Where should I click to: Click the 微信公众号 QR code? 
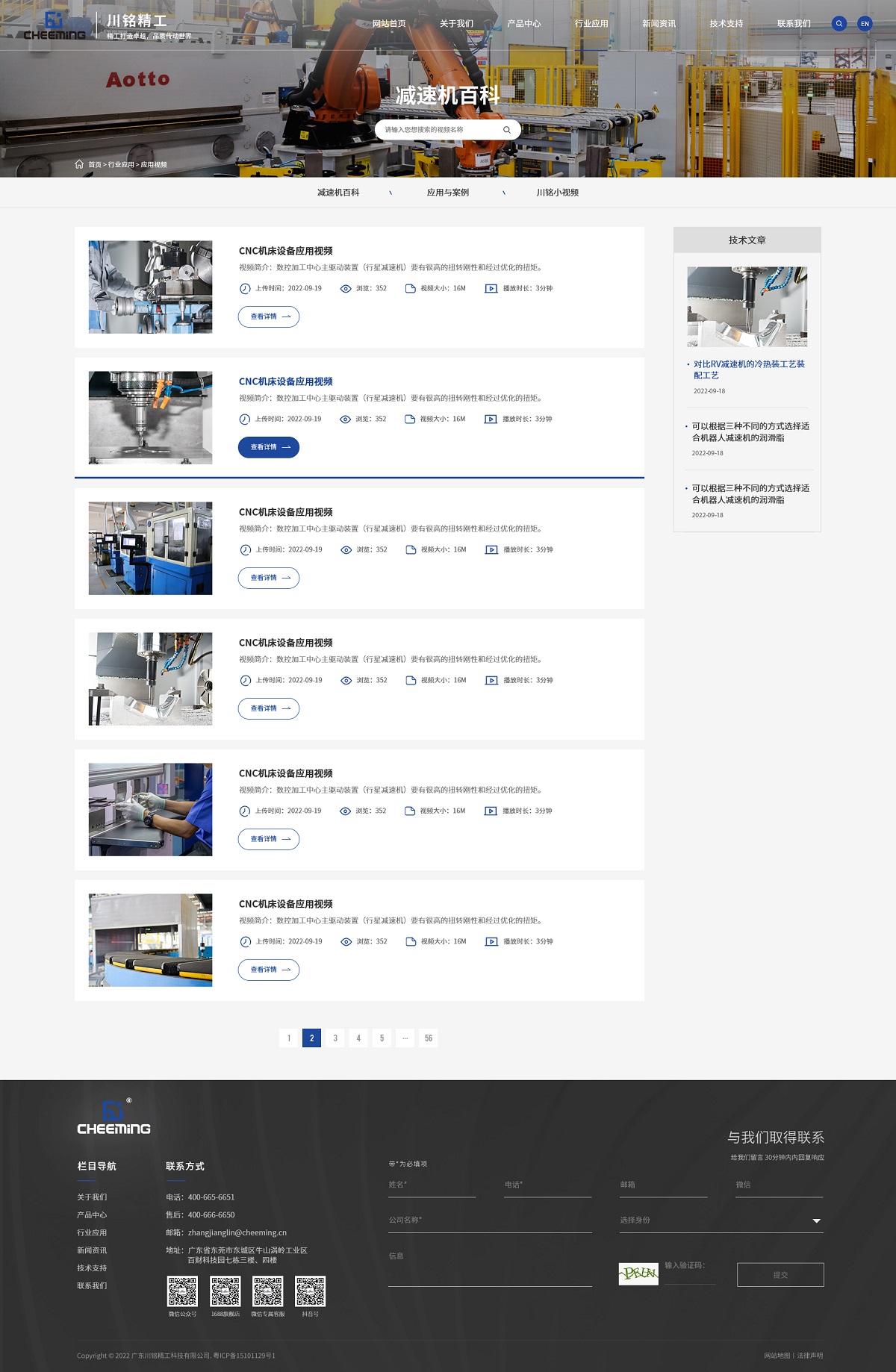point(182,1291)
